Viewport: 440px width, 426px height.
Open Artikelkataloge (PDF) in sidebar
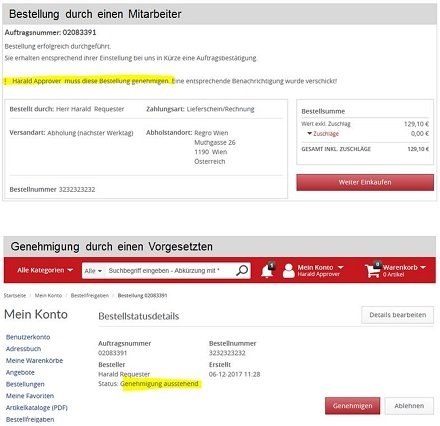[37, 407]
